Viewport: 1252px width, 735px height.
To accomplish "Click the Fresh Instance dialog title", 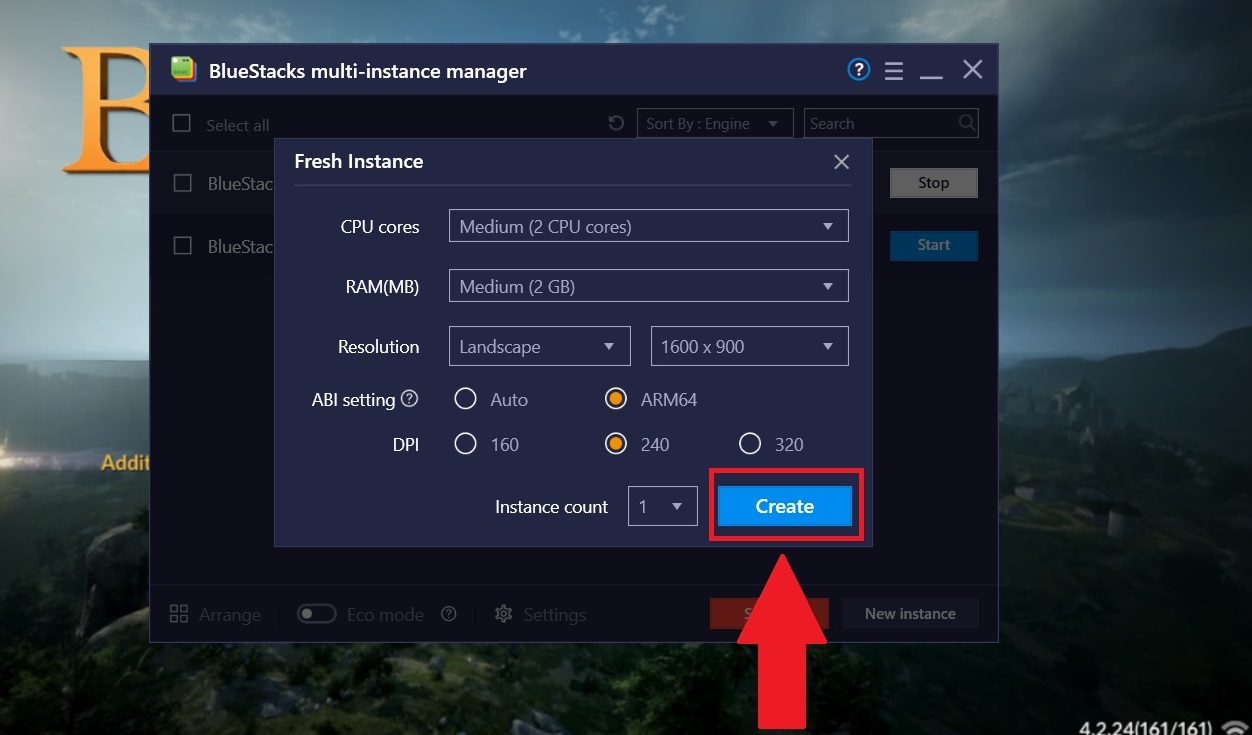I will tap(359, 161).
